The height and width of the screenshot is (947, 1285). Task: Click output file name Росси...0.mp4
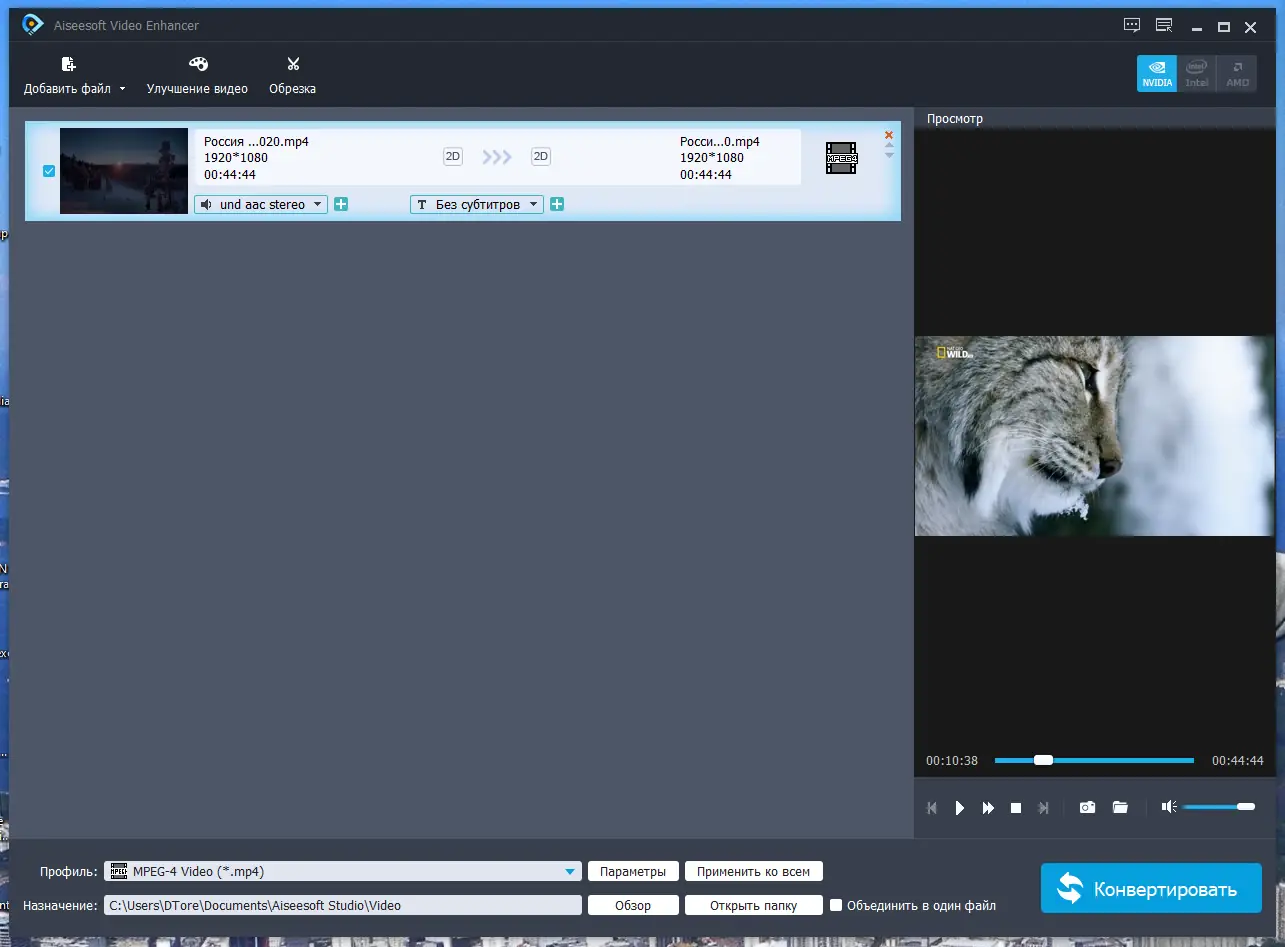[720, 142]
